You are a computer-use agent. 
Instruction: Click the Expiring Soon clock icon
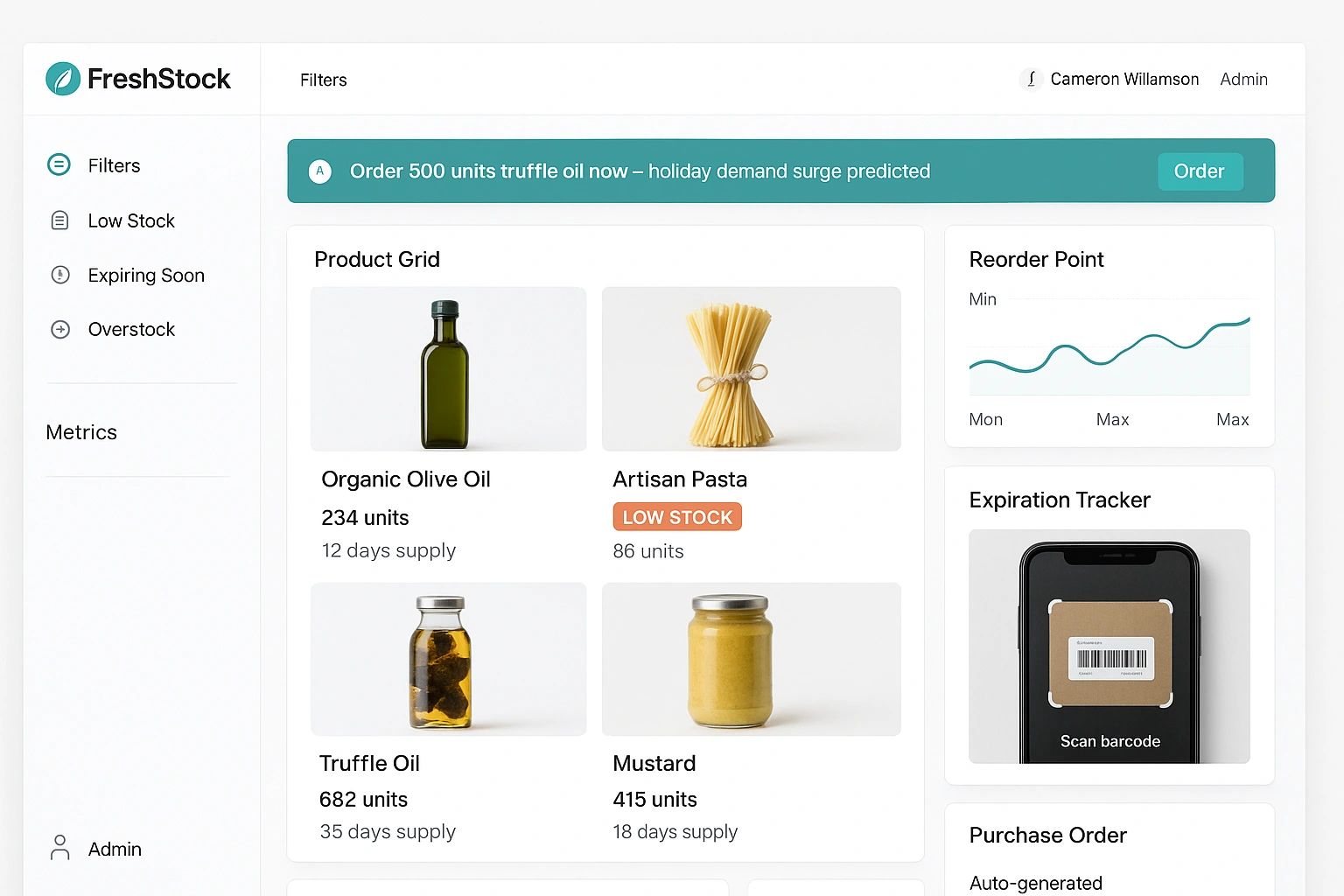[60, 275]
